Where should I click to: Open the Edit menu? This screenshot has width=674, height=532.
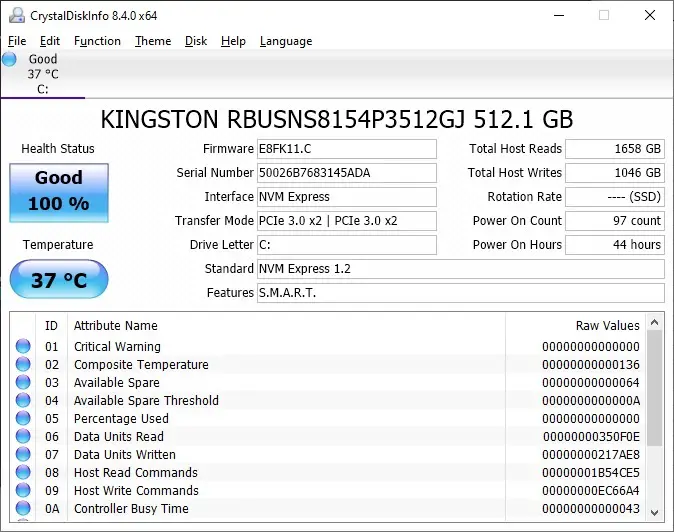point(50,41)
